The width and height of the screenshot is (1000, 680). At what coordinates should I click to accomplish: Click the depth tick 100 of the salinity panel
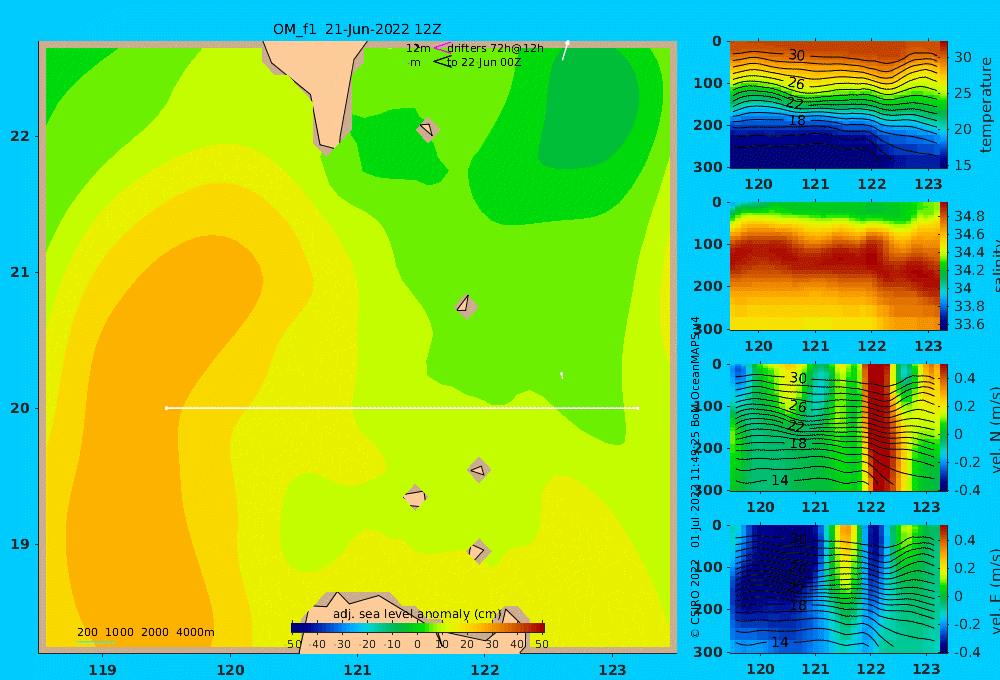tap(708, 244)
